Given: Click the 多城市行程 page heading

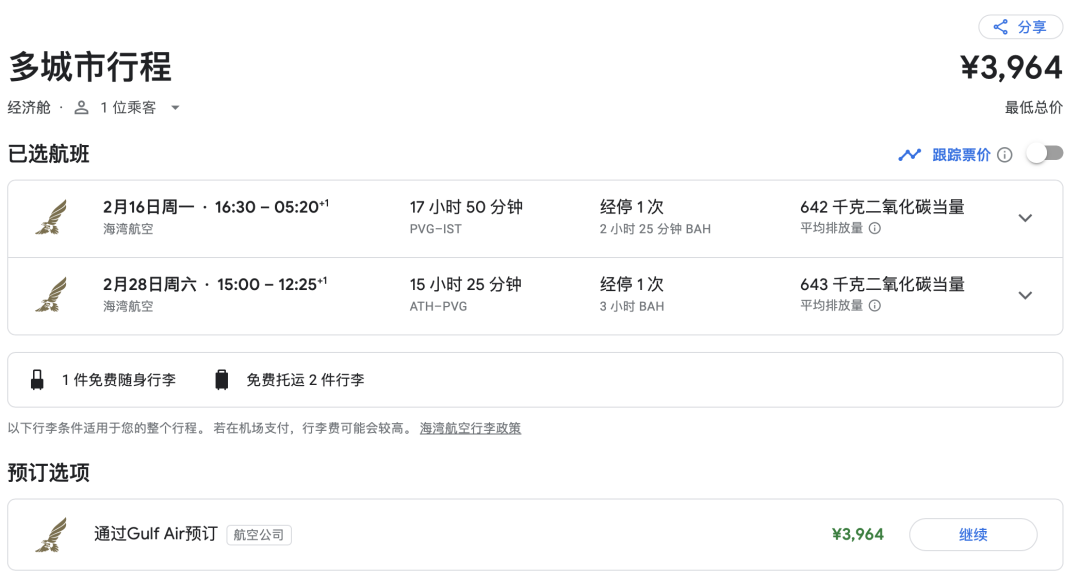Looking at the screenshot, I should (90, 67).
